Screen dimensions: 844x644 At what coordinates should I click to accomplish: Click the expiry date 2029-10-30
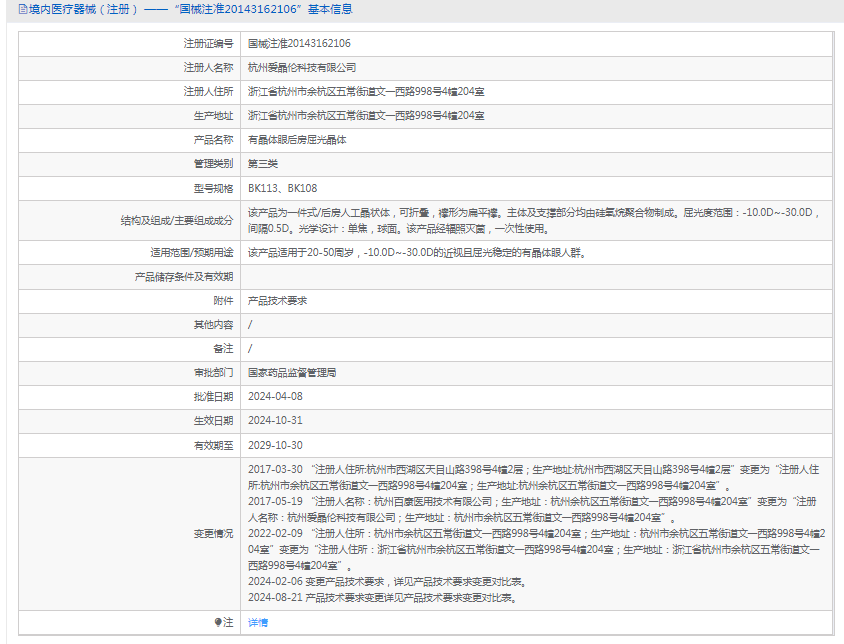point(275,445)
